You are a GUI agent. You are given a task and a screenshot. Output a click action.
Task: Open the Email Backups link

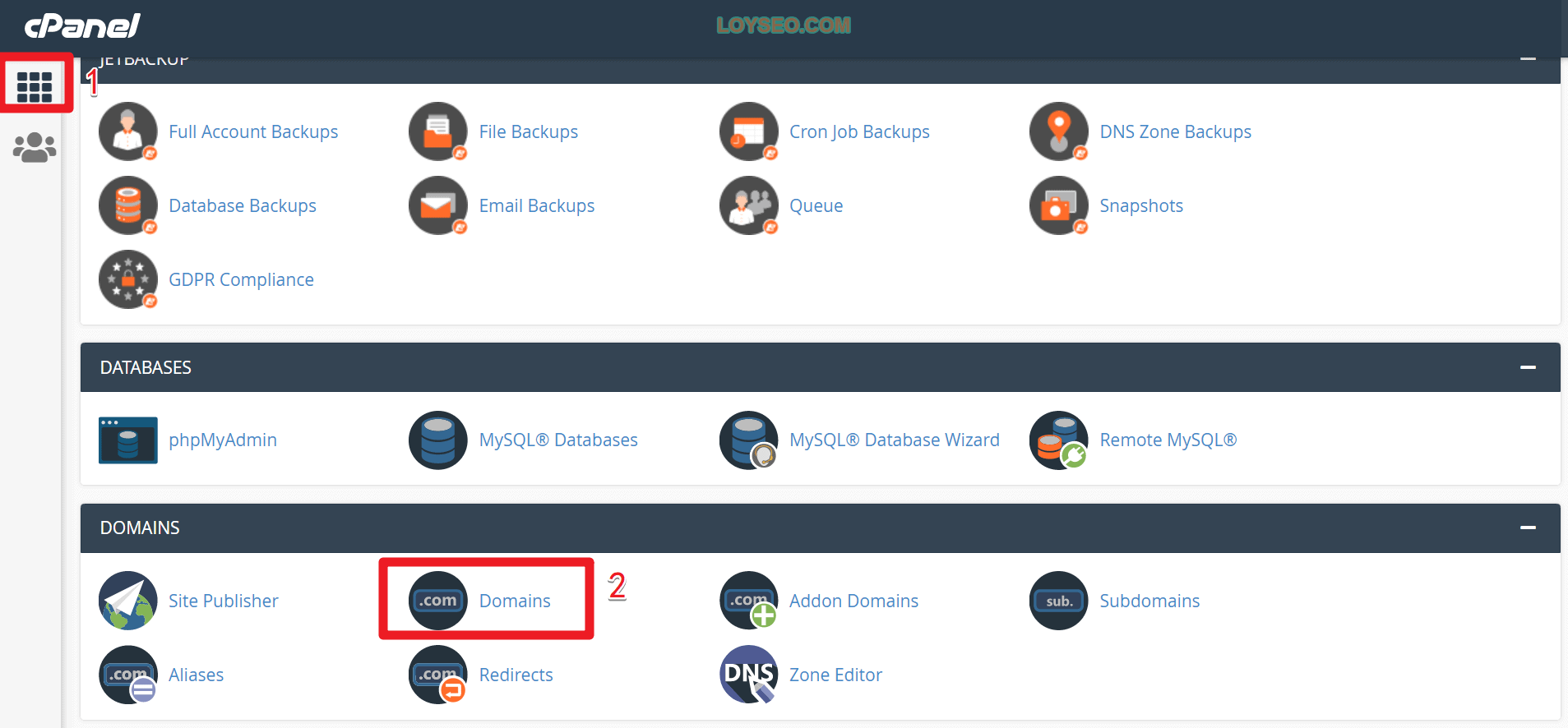tap(537, 205)
